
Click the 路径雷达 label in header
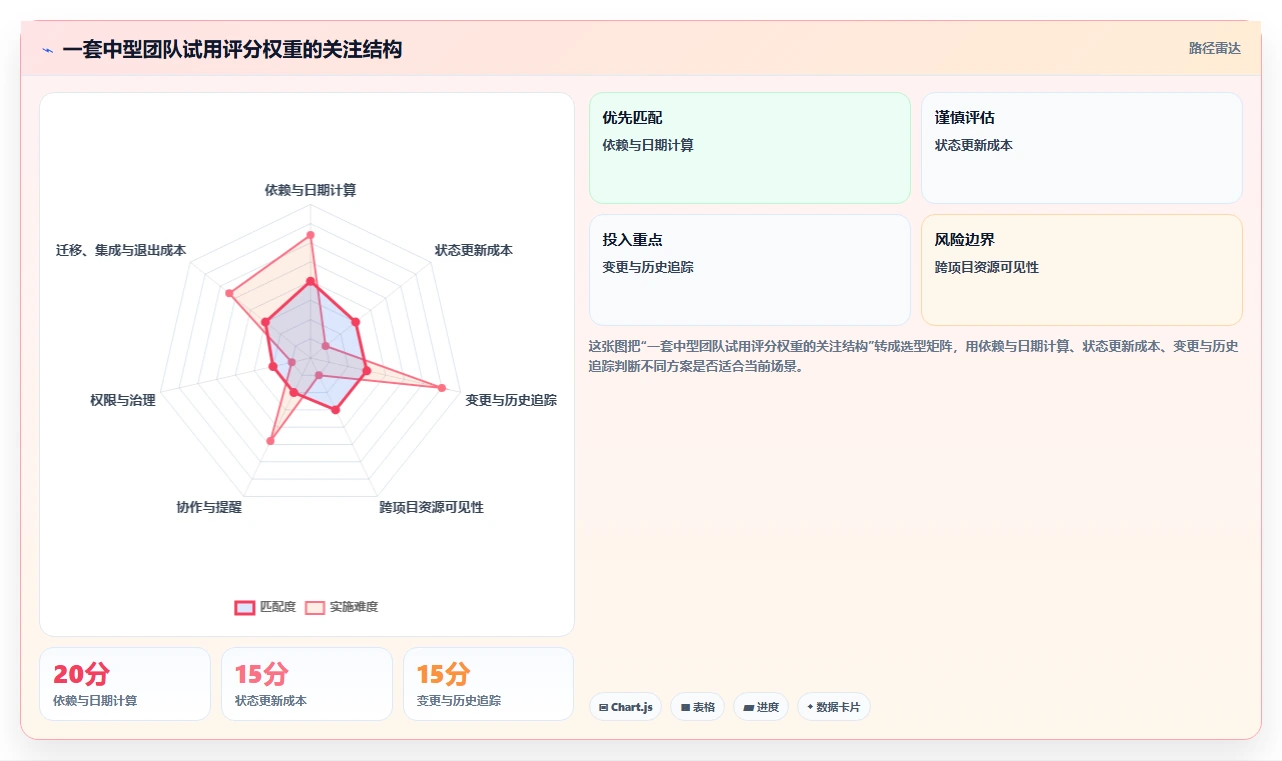1214,48
